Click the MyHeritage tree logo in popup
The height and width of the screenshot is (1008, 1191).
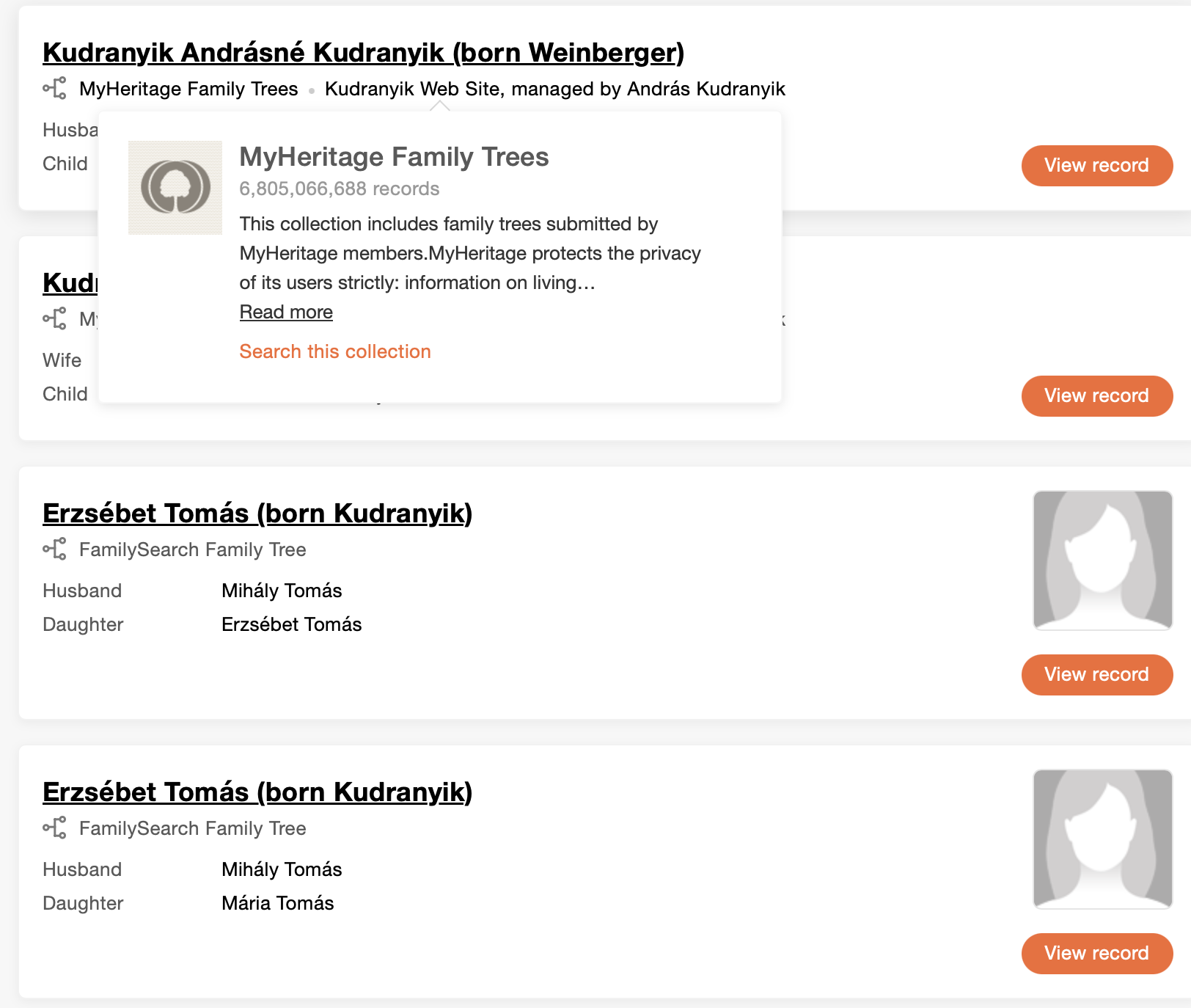point(175,188)
